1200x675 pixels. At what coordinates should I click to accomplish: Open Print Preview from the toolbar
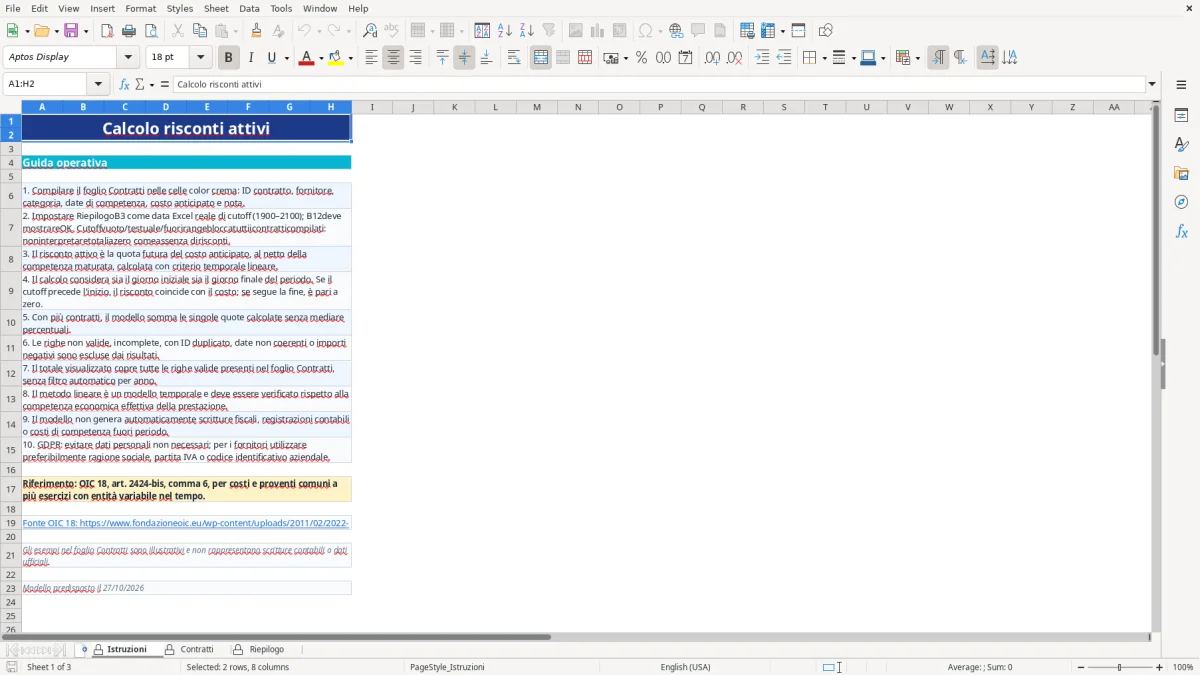click(149, 31)
